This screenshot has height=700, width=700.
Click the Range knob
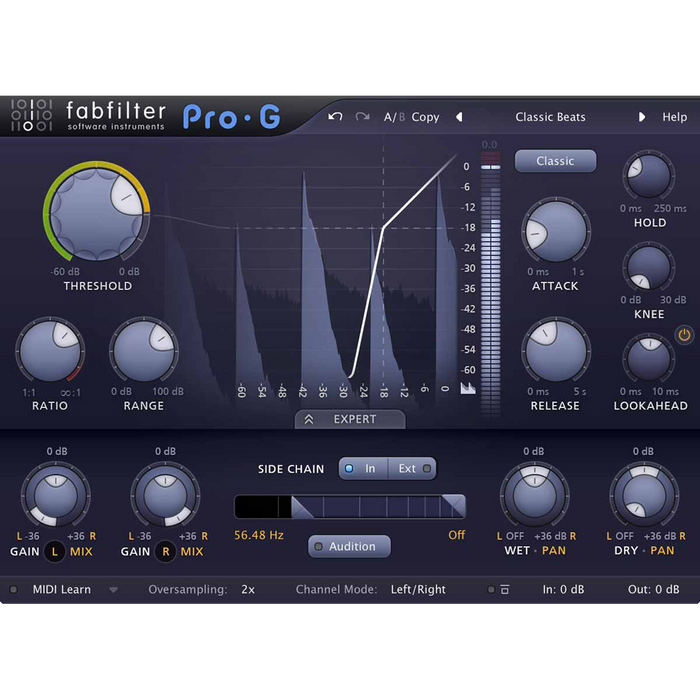click(x=144, y=350)
